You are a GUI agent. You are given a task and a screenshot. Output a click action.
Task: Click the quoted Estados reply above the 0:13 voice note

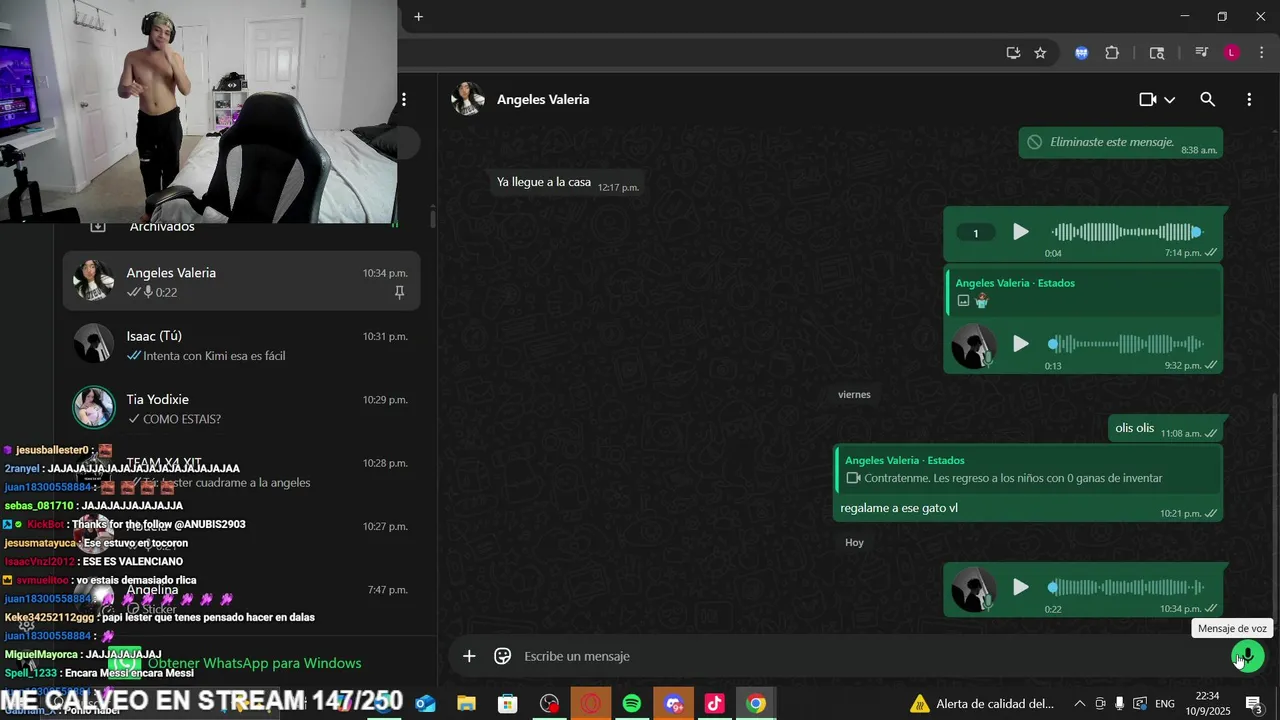click(1083, 292)
